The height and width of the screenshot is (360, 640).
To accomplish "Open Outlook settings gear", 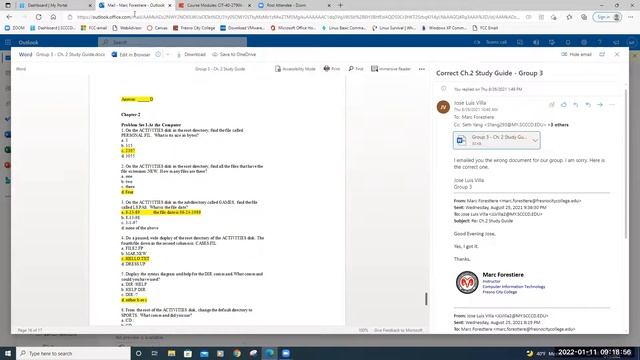I will coord(584,42).
